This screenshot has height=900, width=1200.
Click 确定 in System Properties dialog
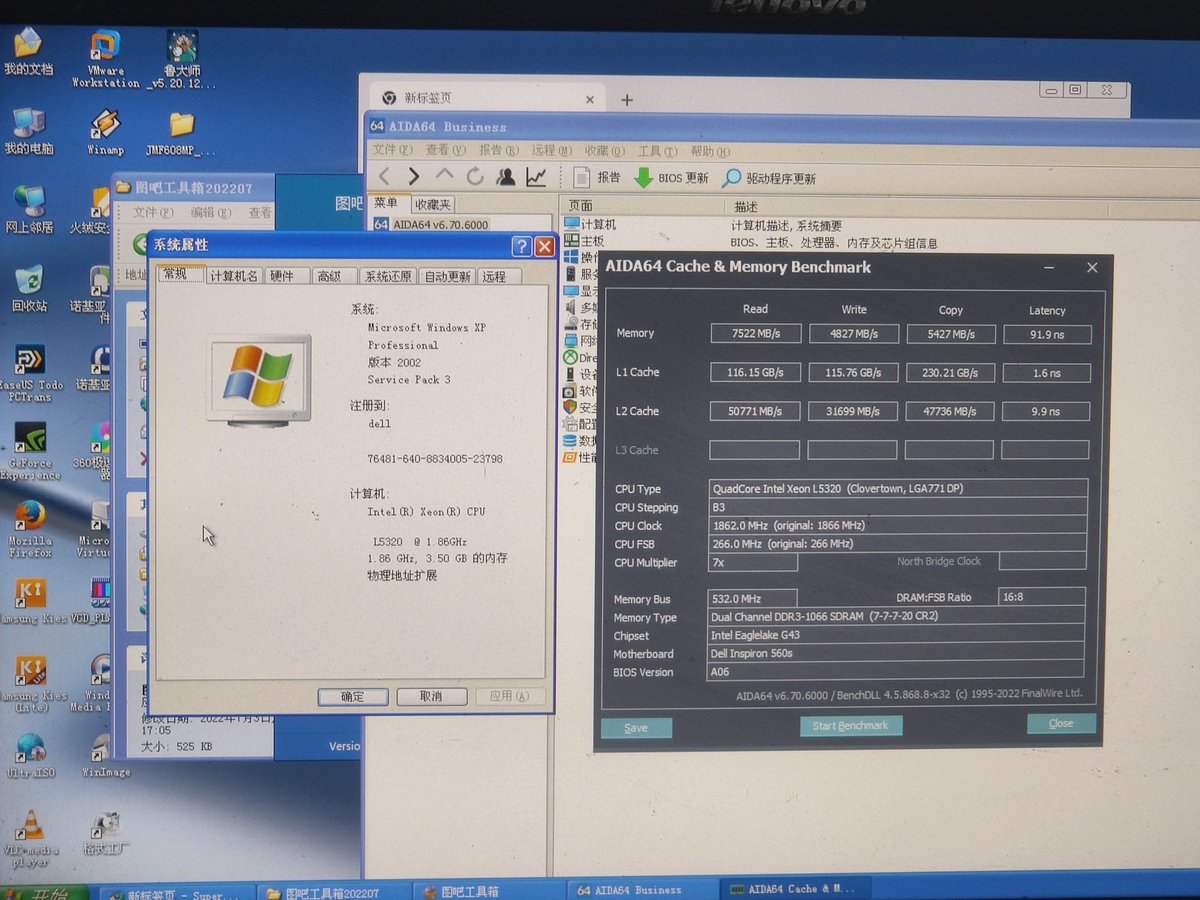[353, 696]
